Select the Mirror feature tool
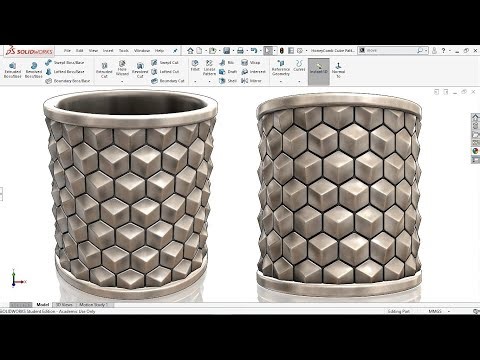480x360 pixels. (x=251, y=81)
